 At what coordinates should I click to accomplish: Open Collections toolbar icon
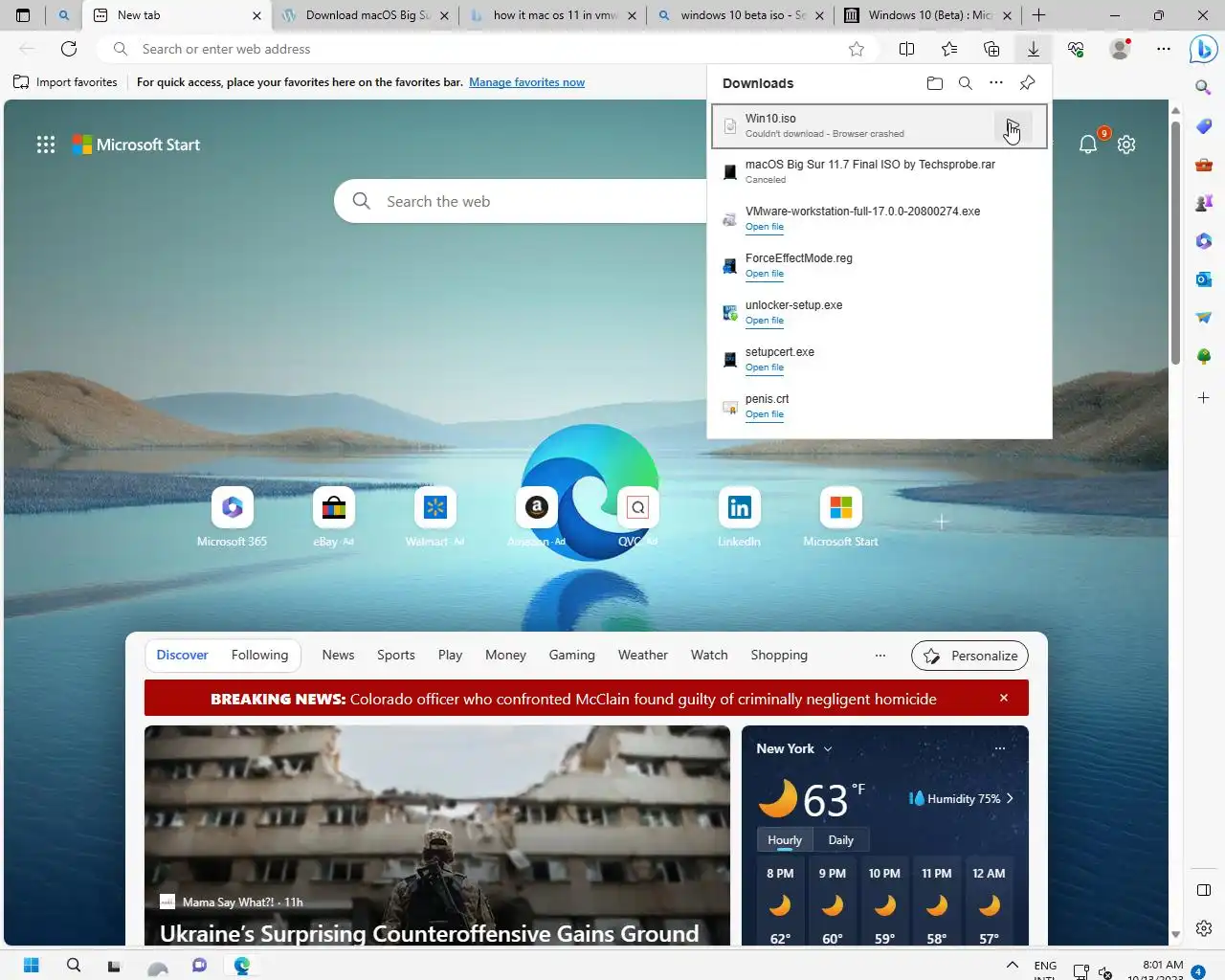991,49
